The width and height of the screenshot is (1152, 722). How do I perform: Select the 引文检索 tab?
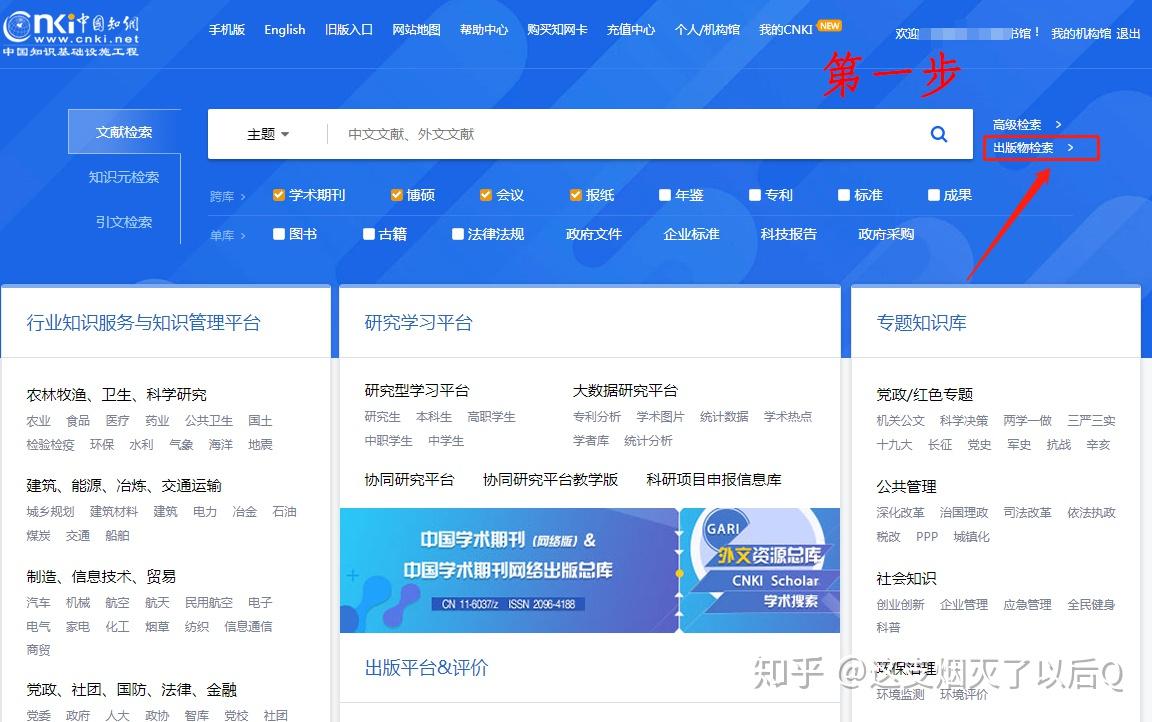[x=124, y=222]
